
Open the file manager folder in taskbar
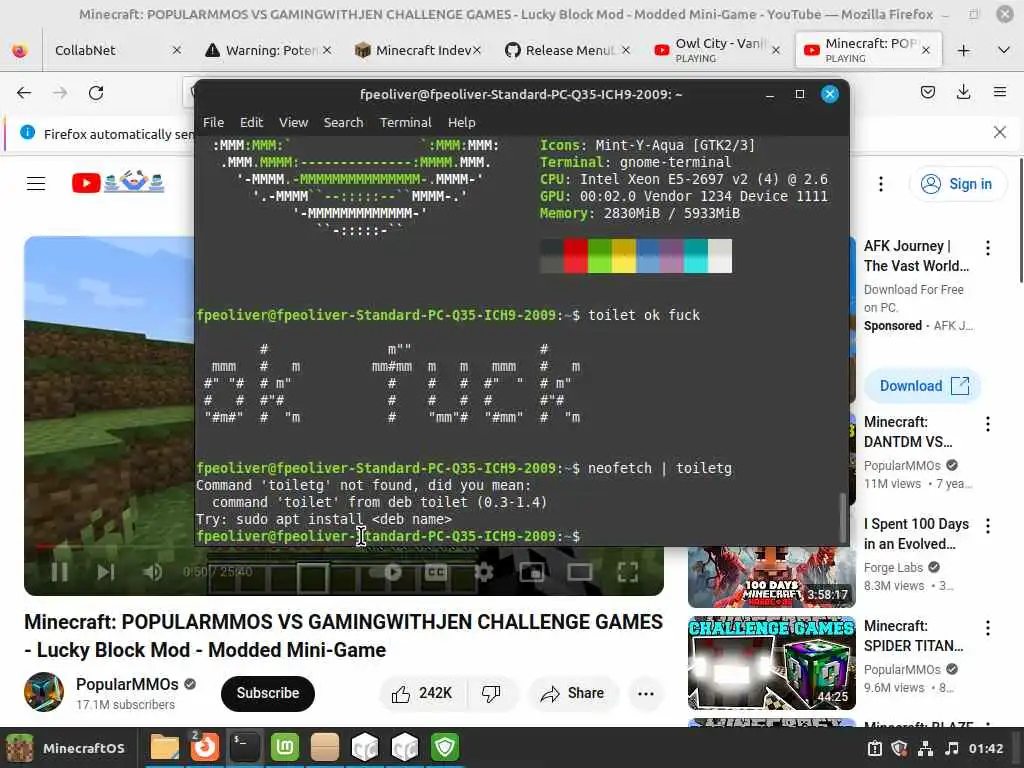pyautogui.click(x=165, y=748)
